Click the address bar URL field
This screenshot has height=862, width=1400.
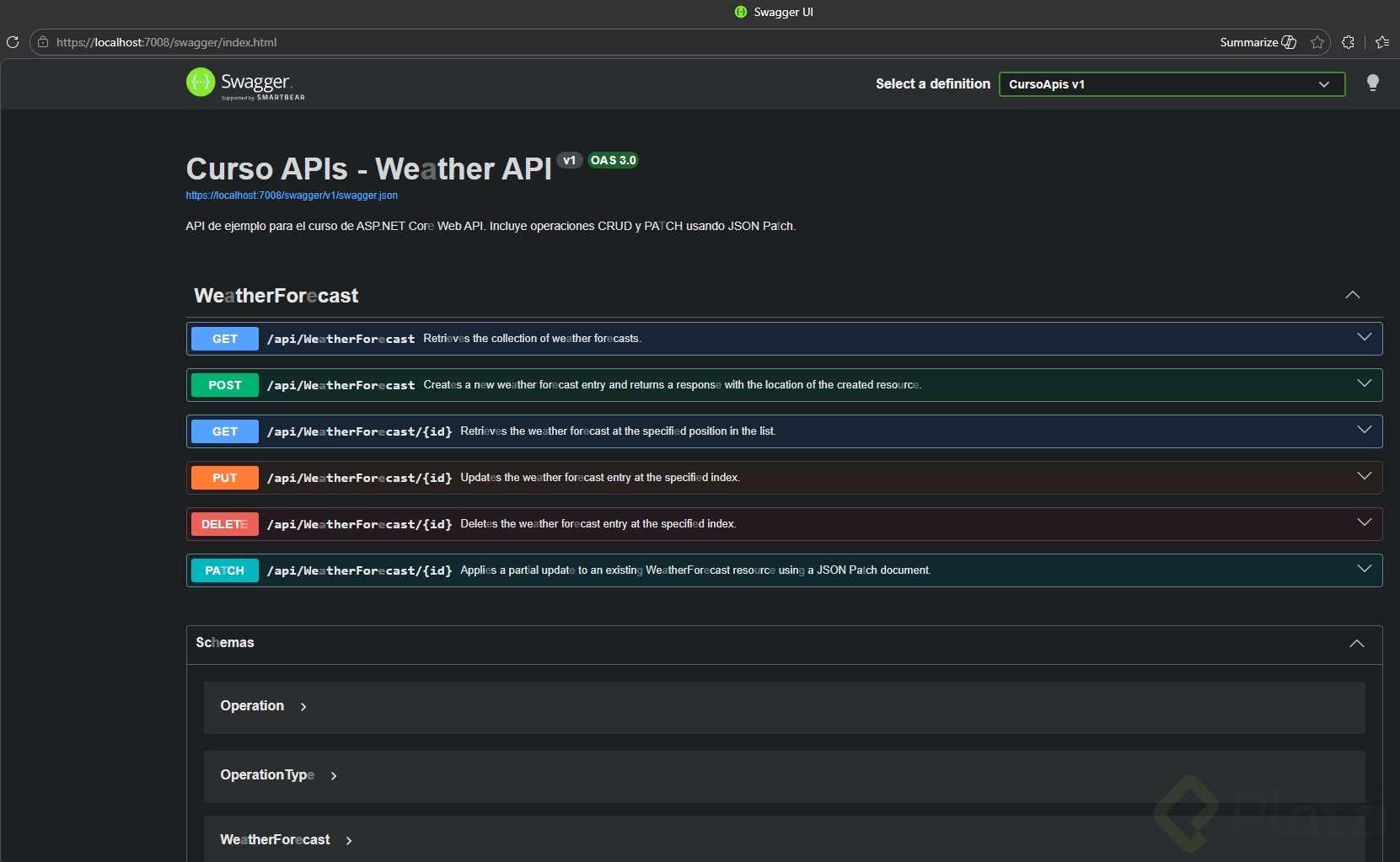590,42
